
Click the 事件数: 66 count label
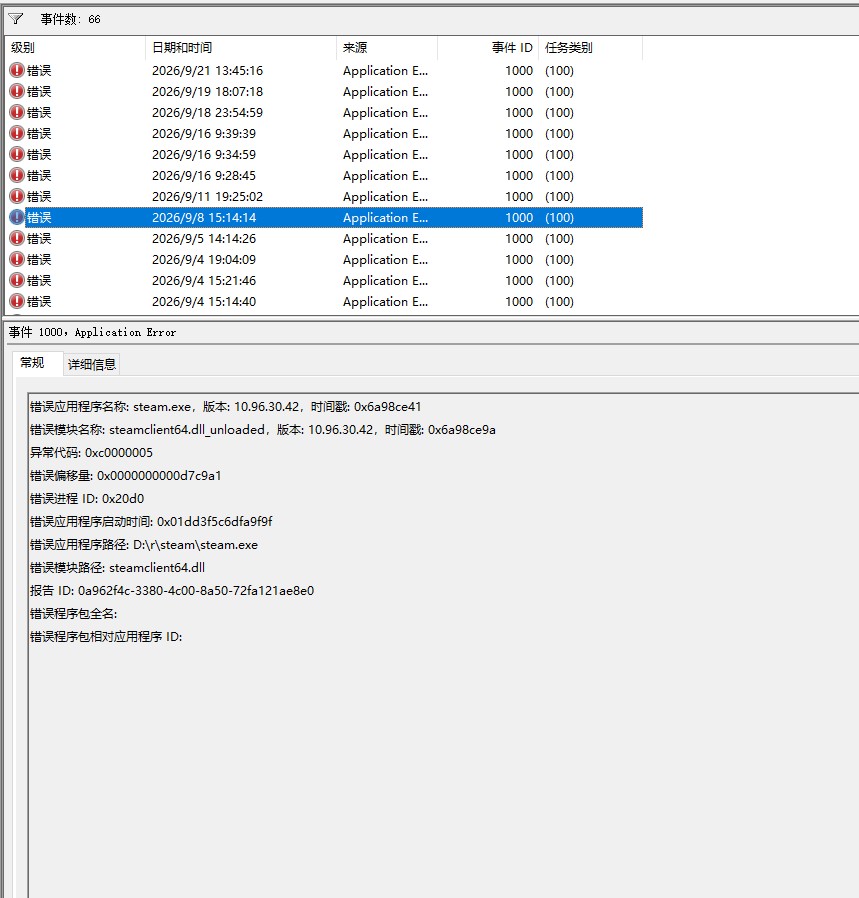coord(70,19)
